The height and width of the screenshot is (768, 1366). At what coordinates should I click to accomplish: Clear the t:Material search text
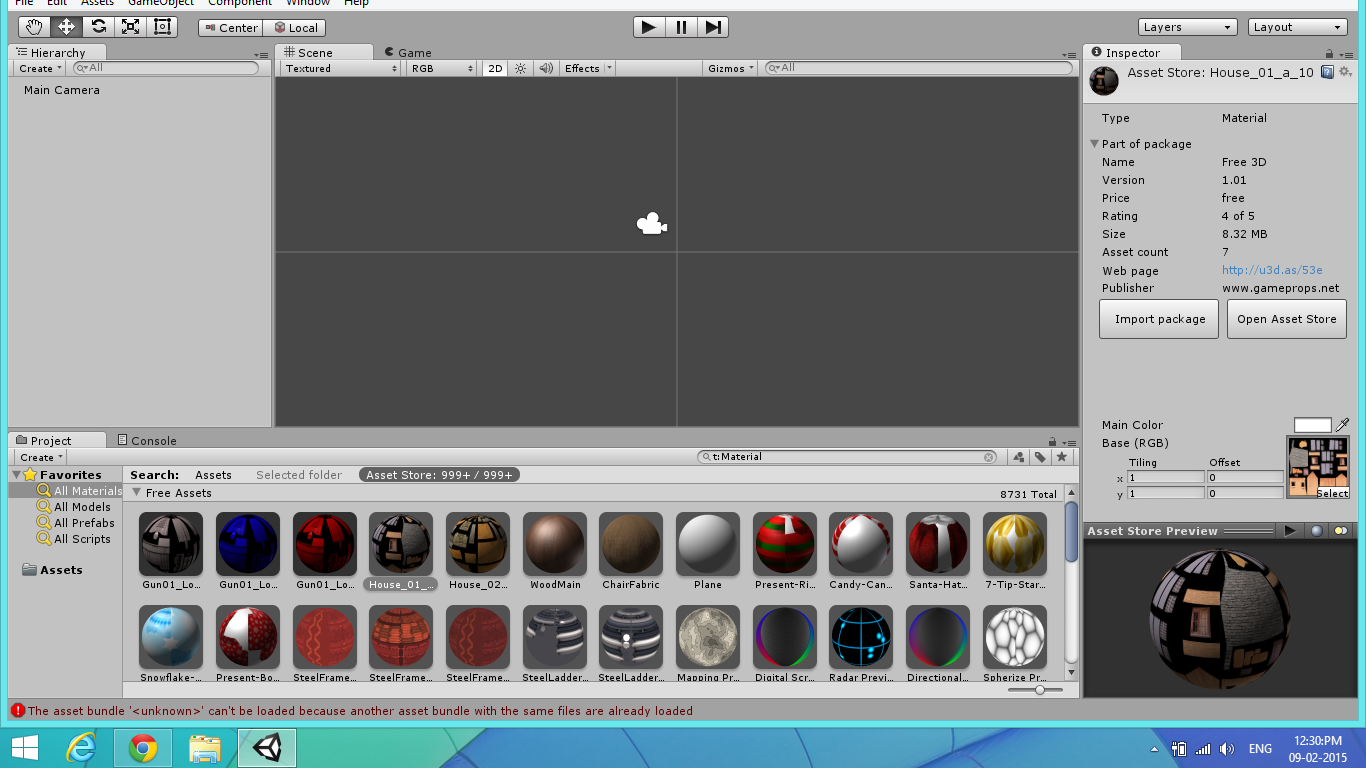pyautogui.click(x=989, y=457)
